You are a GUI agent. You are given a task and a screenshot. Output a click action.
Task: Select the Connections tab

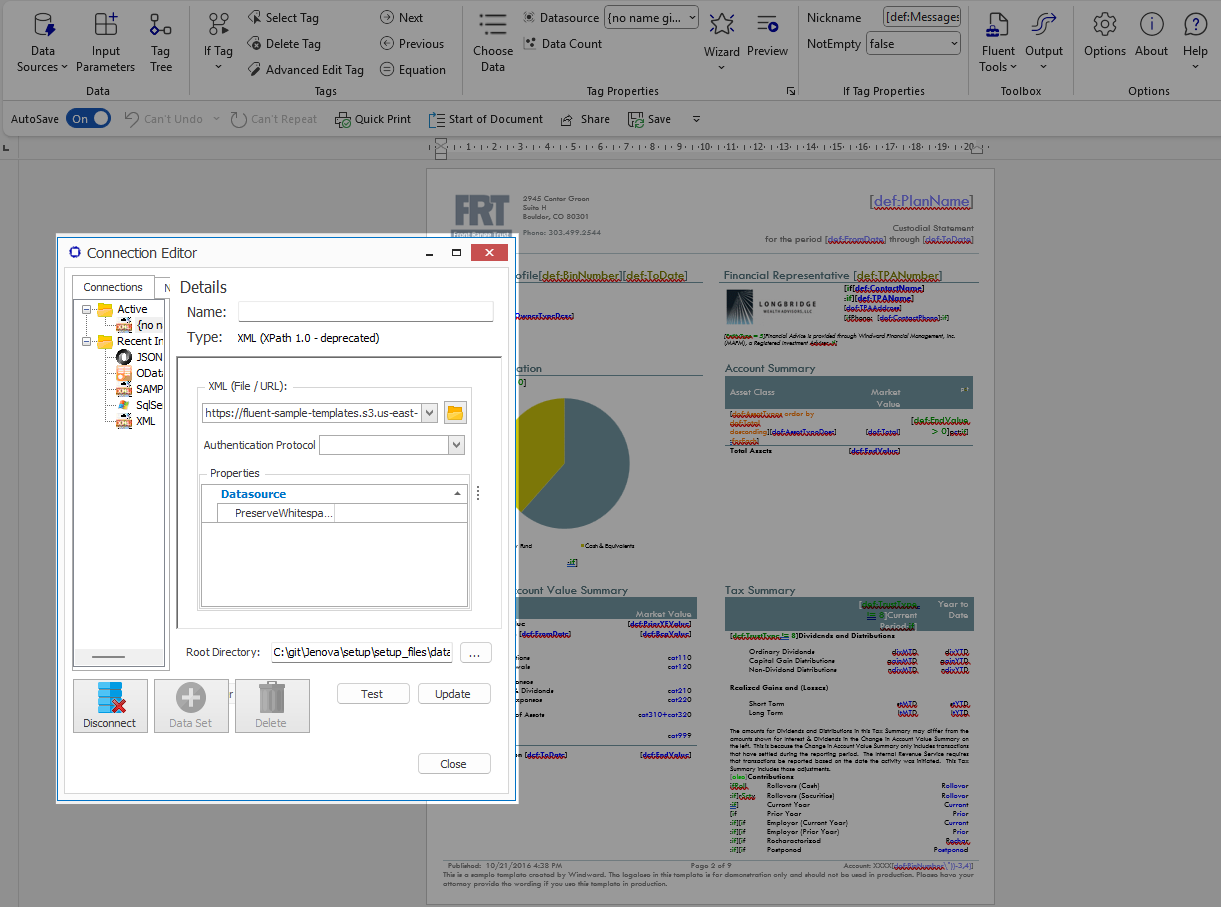tap(113, 287)
